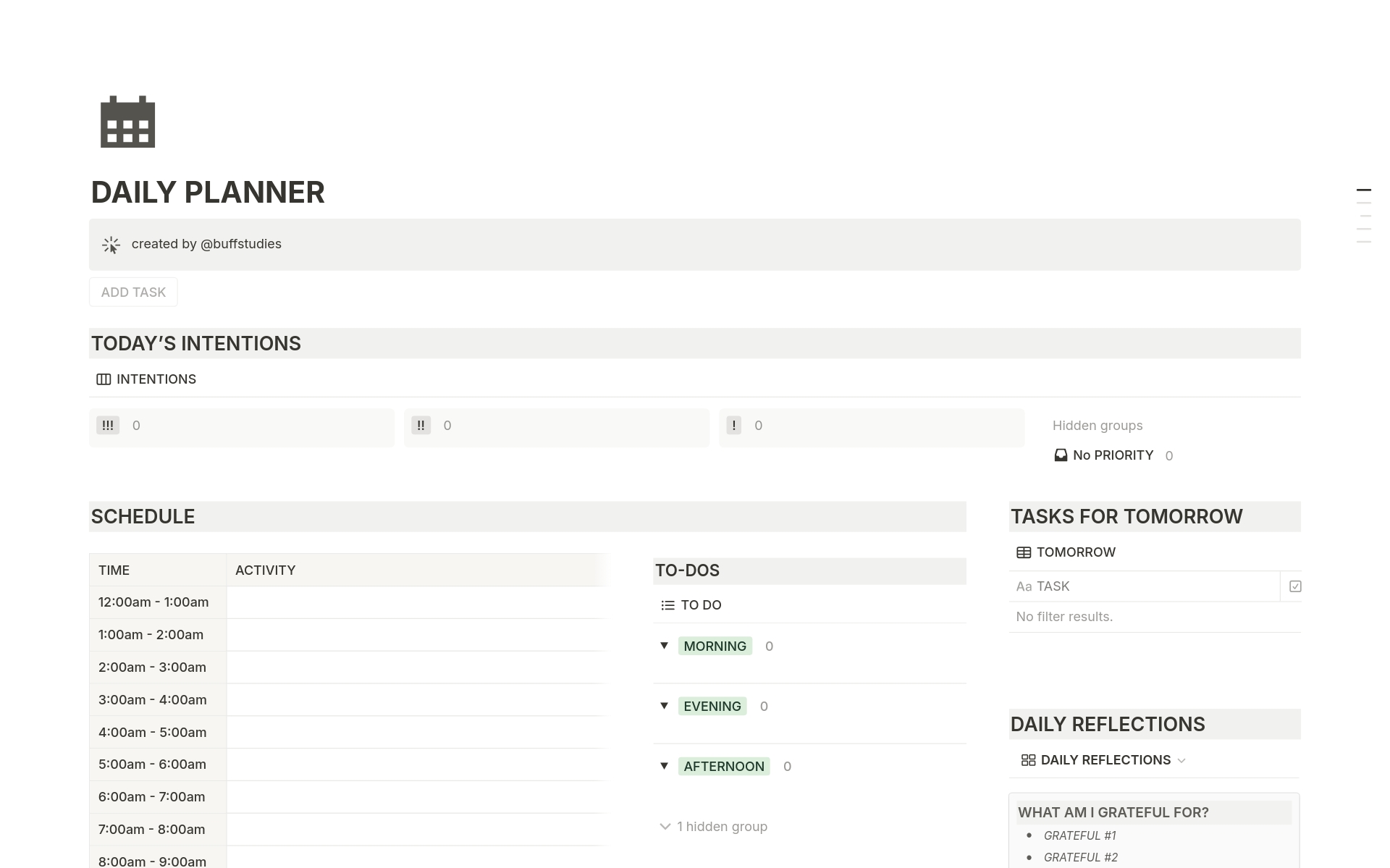This screenshot has height=868, width=1390.
Task: Click the 12:00am - 1:00am activity input field
Action: (x=415, y=602)
